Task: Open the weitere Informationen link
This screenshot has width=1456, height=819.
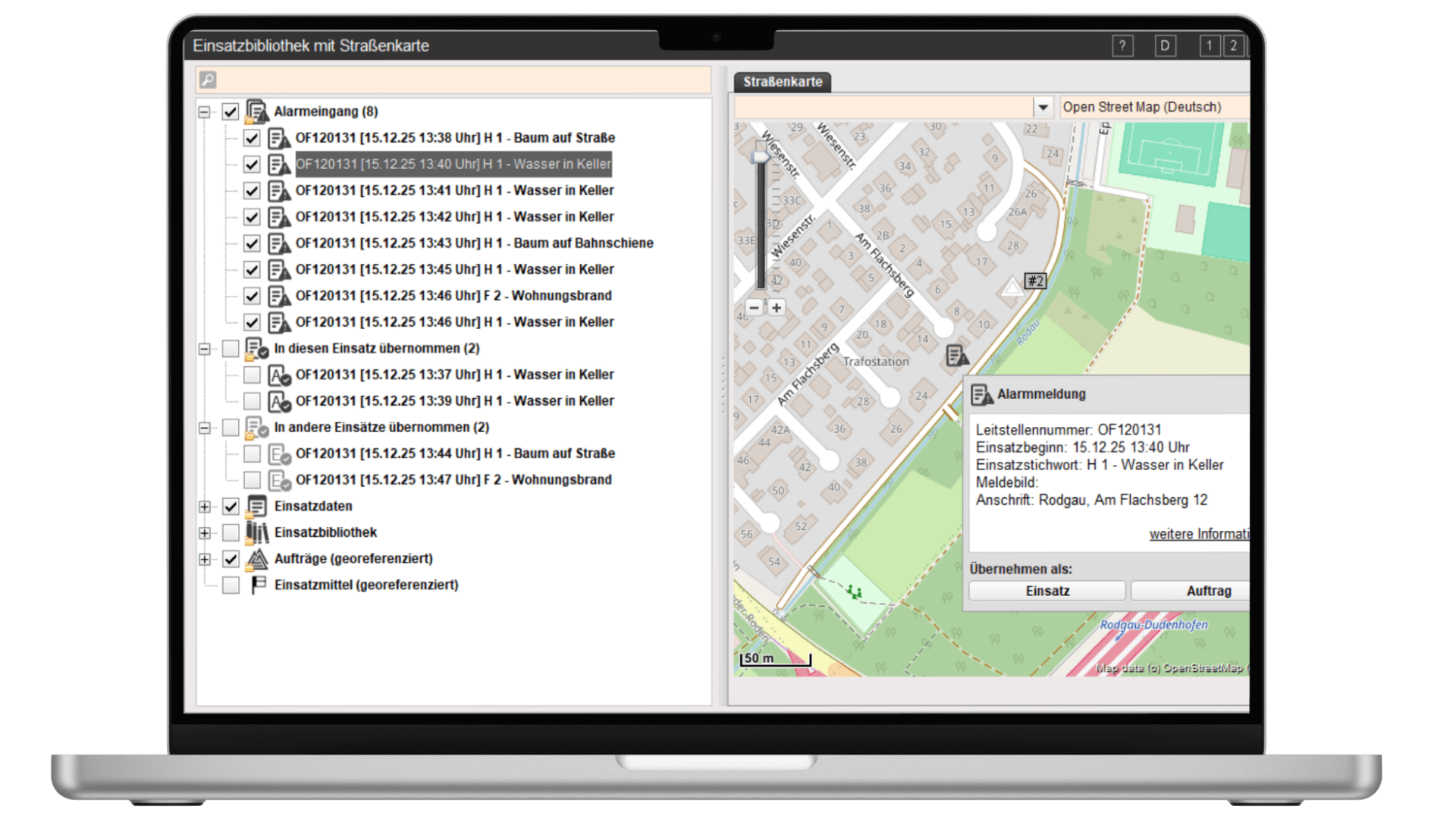Action: pos(1198,534)
